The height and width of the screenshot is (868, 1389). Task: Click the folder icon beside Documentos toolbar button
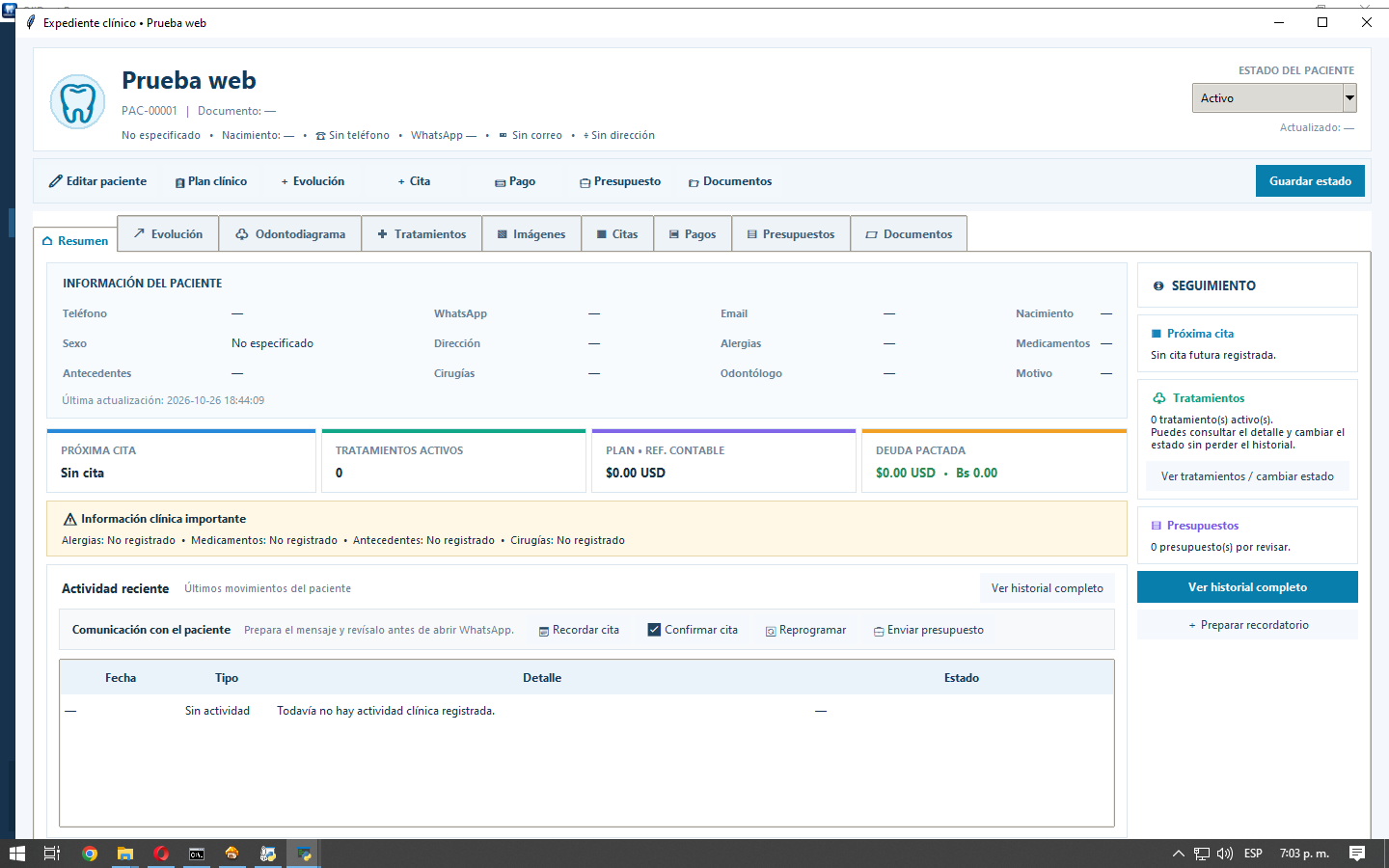tap(694, 182)
